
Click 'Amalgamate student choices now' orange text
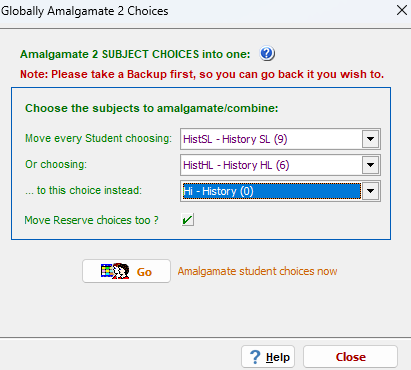257,271
